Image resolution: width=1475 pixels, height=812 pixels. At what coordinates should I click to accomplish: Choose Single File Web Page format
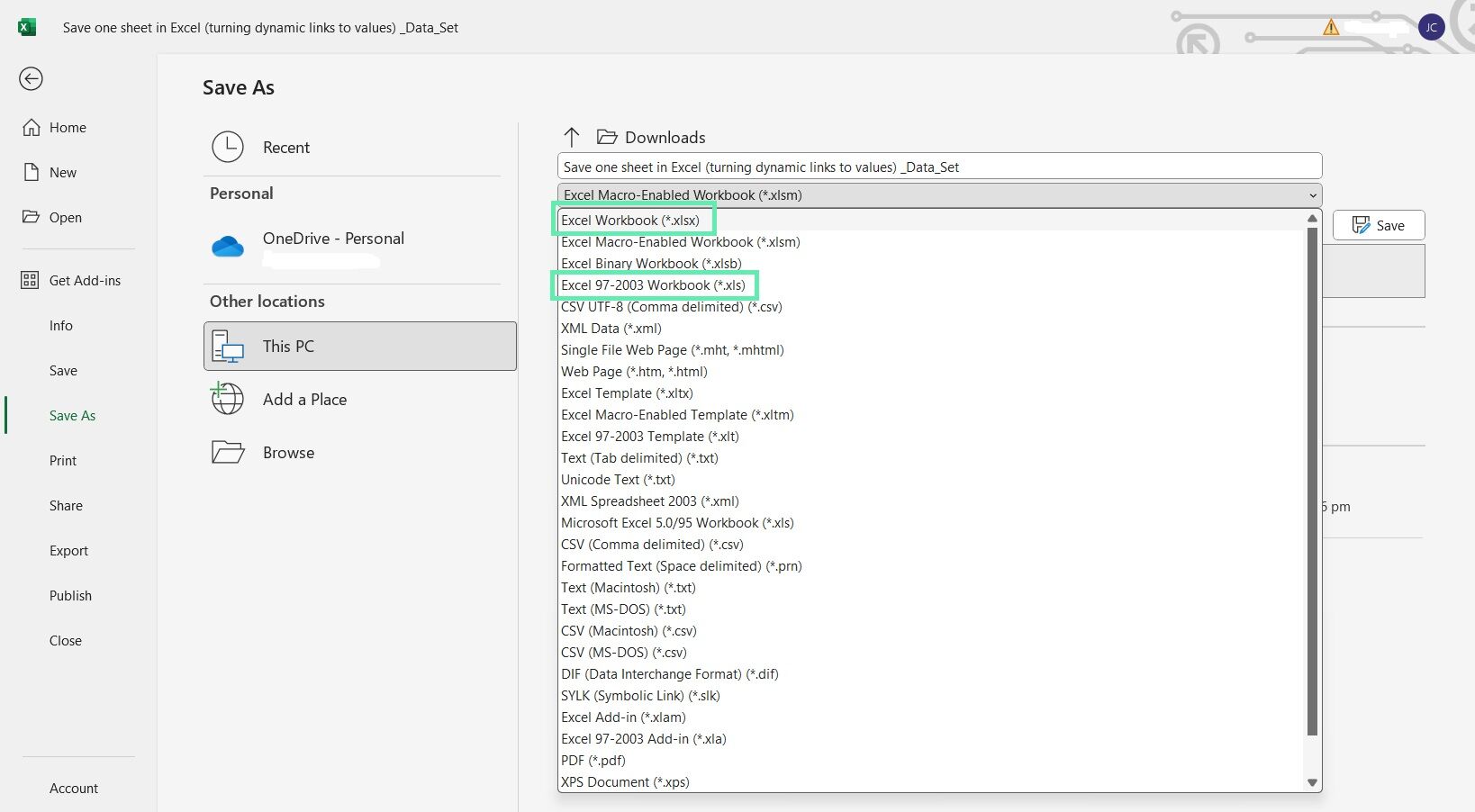(x=931, y=349)
